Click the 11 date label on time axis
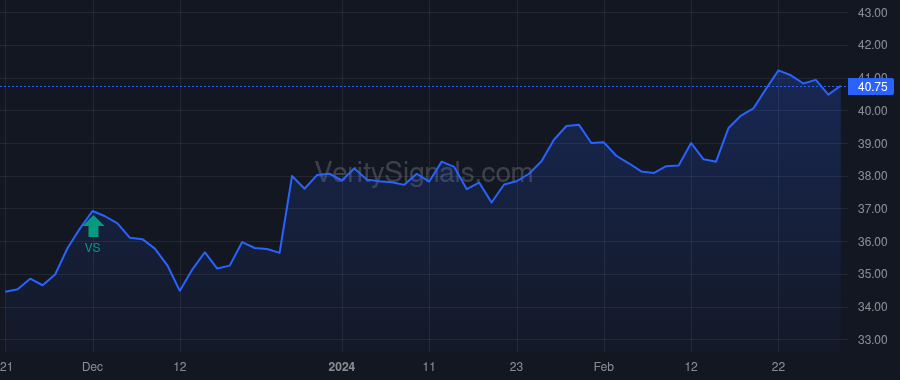 click(x=429, y=367)
